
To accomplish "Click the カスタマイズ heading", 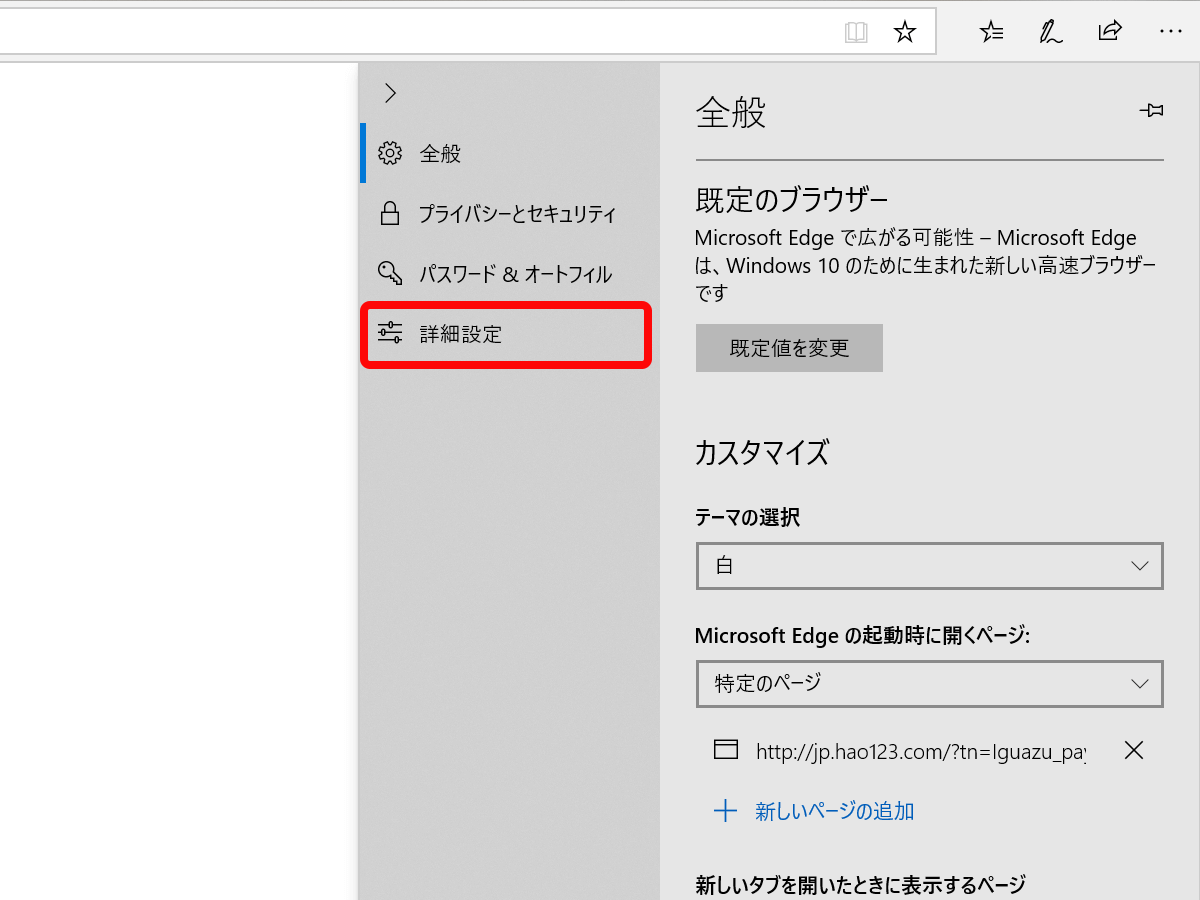I will (761, 453).
